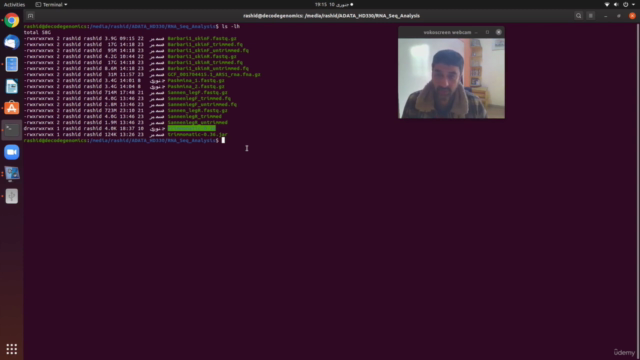Click the webcam video preview

pos(451,78)
